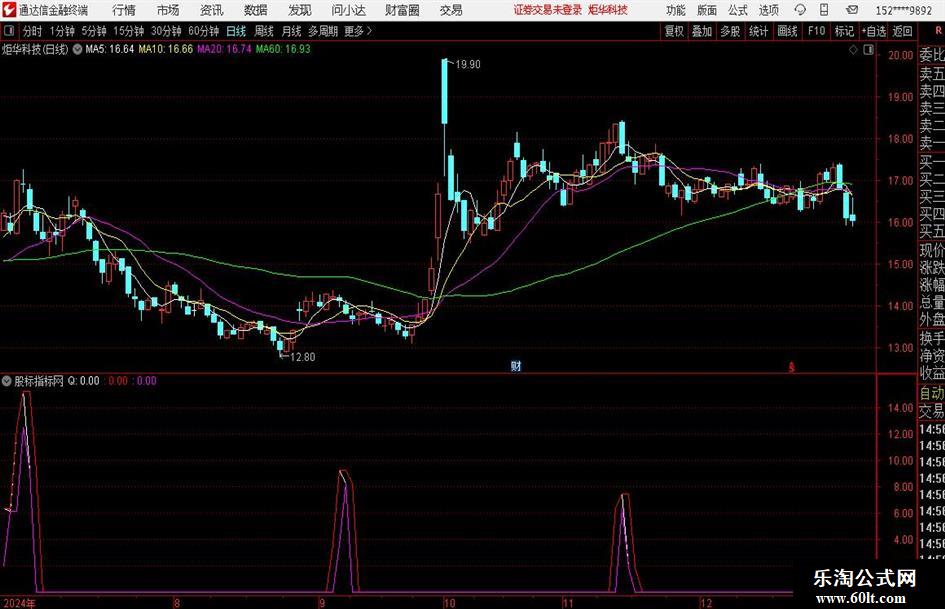Open the customer service headset icon

tap(800, 10)
